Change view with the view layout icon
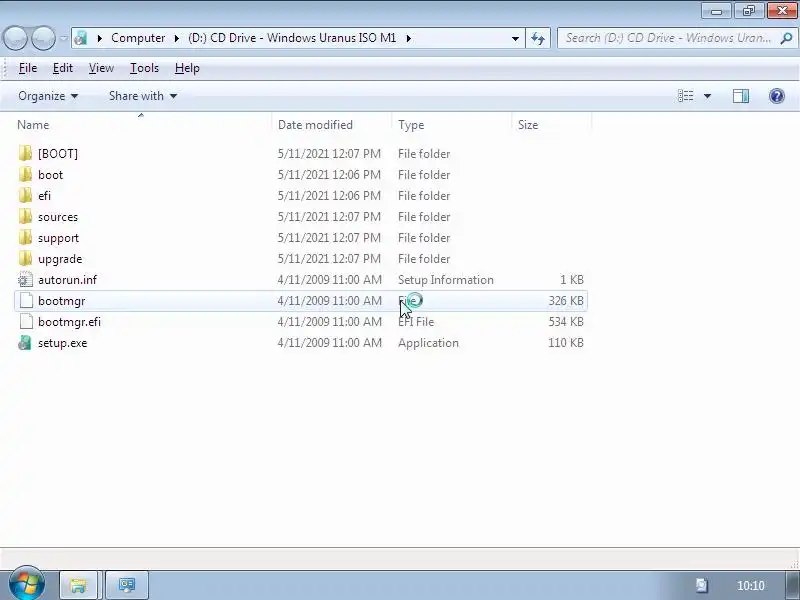 (685, 96)
